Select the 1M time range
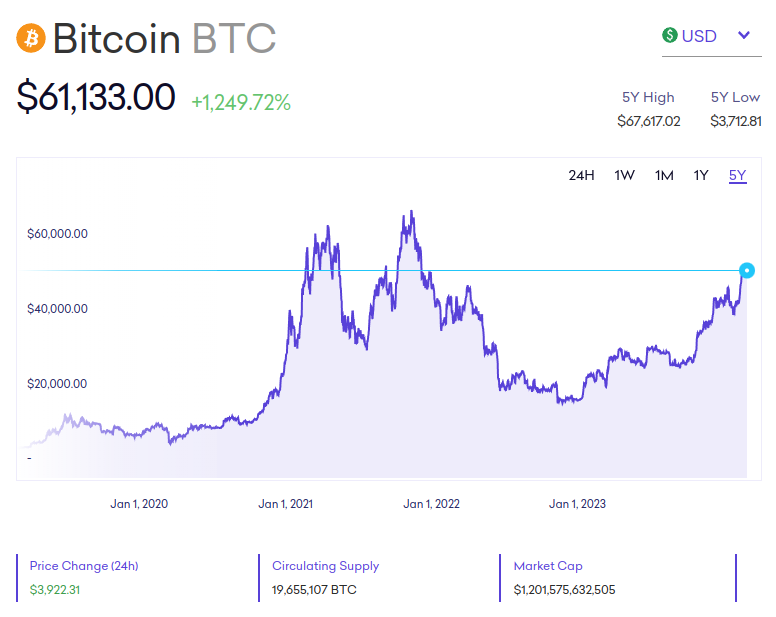Screen dimensions: 776x617 (664, 176)
